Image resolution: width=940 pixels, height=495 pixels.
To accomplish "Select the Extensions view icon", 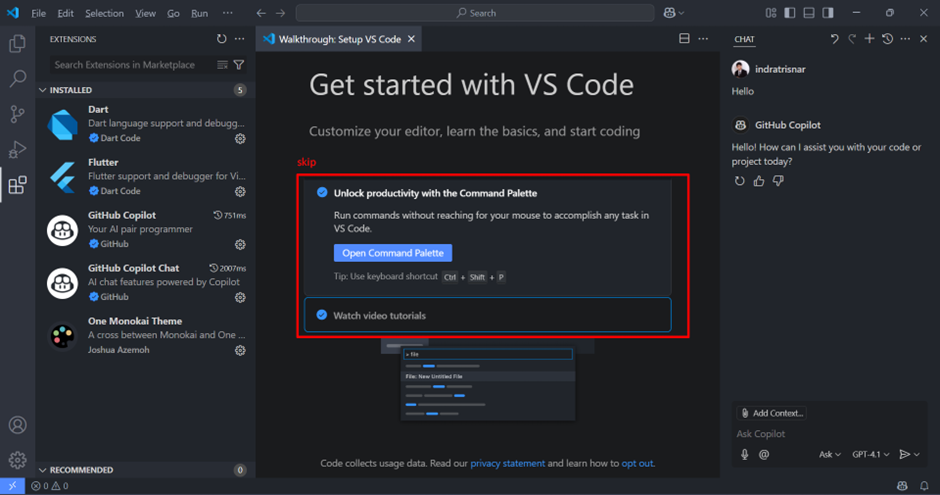I will pyautogui.click(x=17, y=185).
